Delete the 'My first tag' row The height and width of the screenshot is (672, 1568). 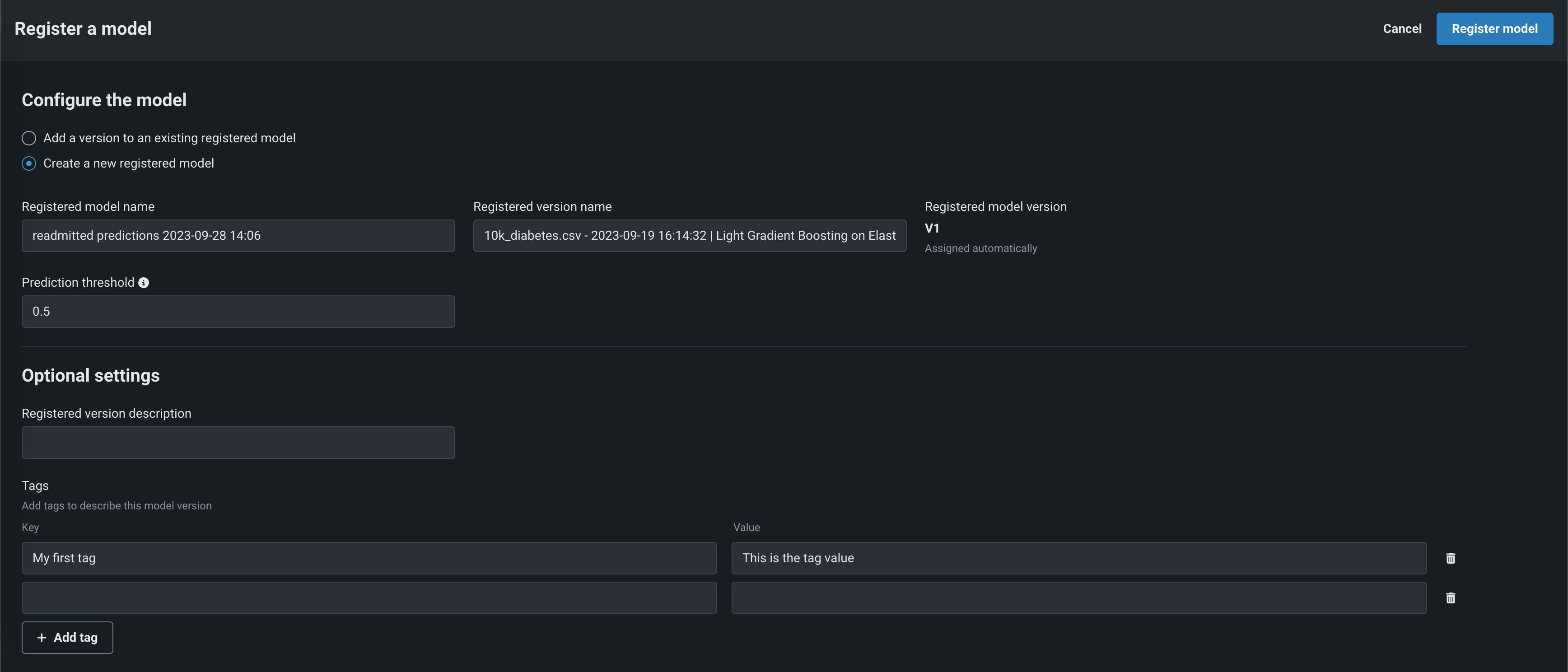tap(1451, 558)
